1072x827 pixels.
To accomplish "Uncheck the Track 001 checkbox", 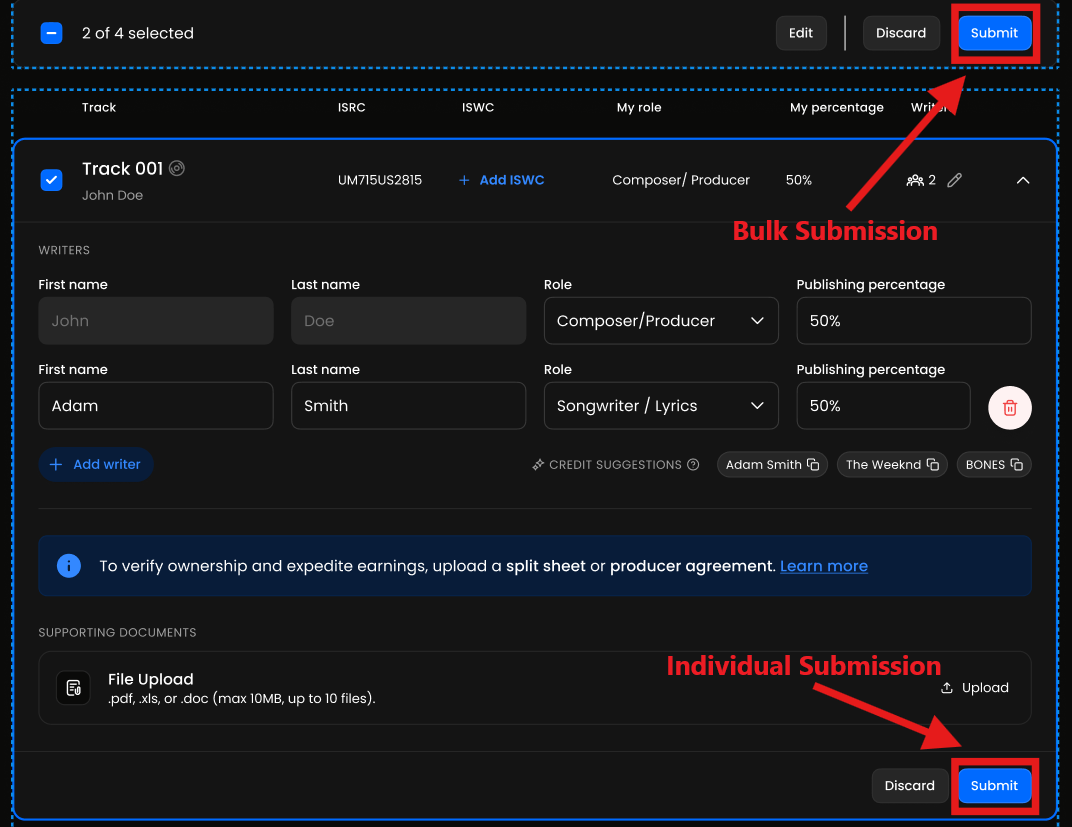I will [51, 180].
